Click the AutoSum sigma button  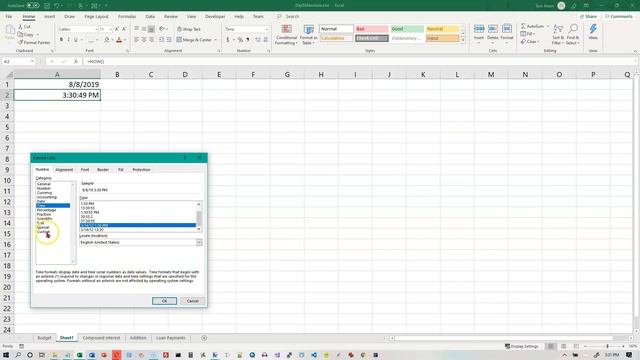pos(533,26)
